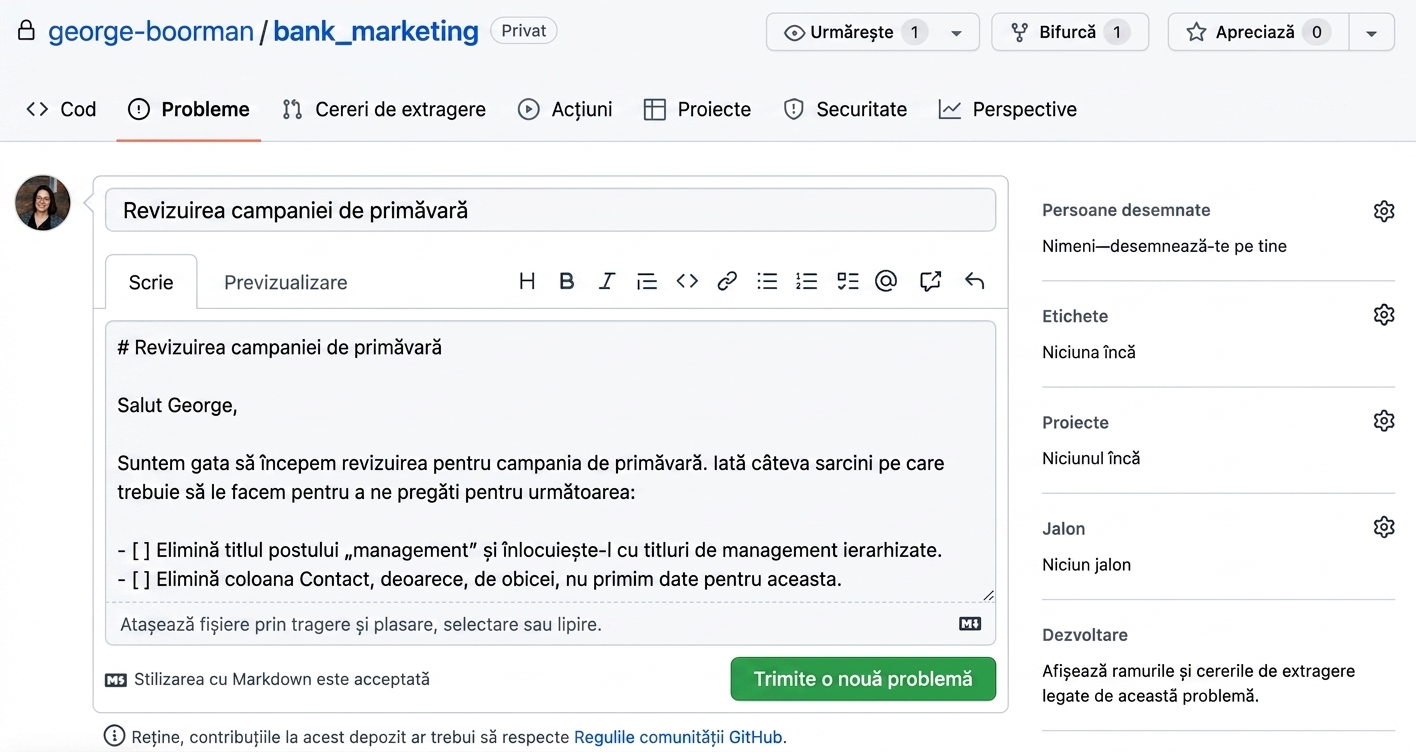1416x752 pixels.
Task: Click the Dezvoltare section heading
Action: coord(1085,635)
